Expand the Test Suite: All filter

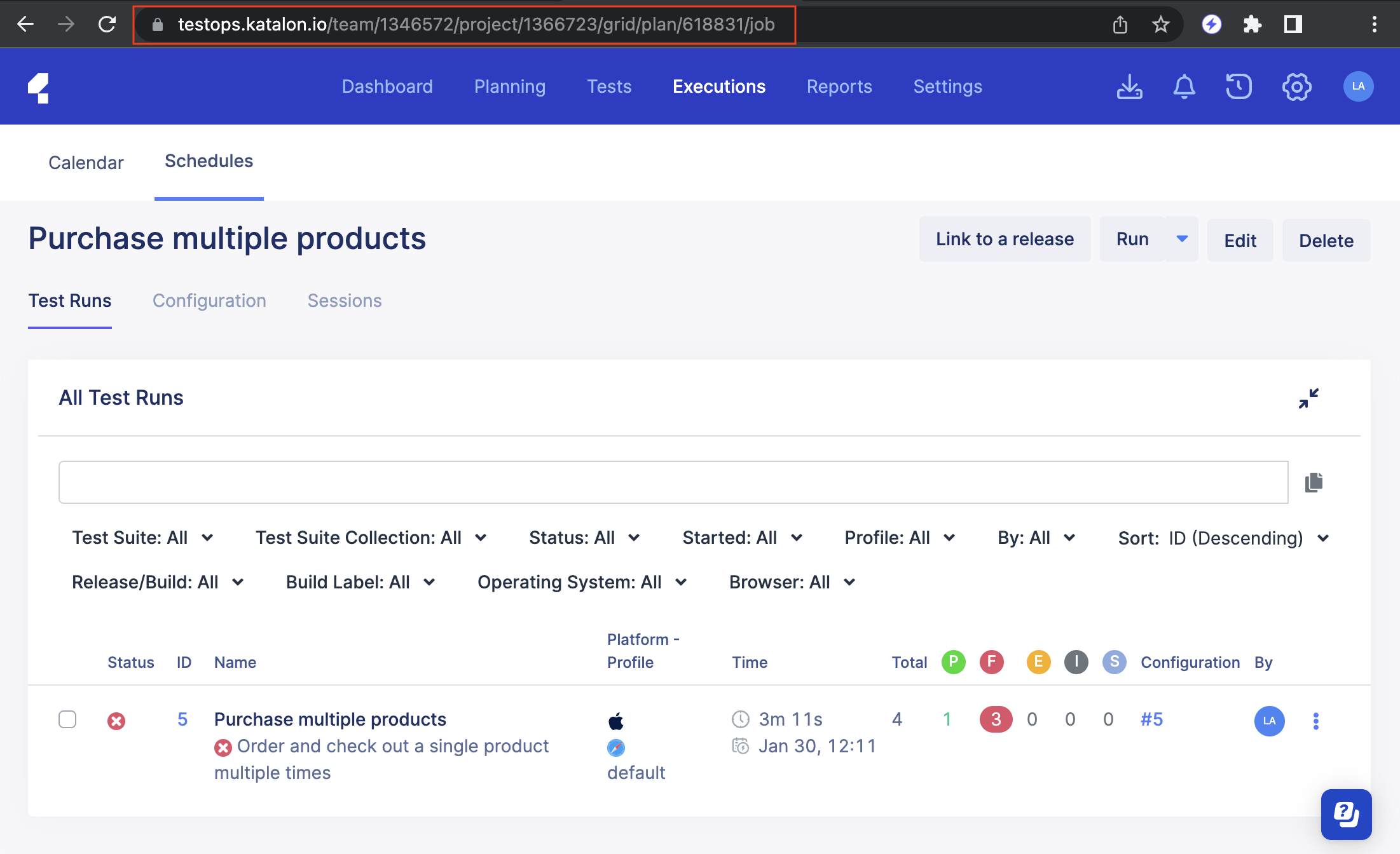pos(142,538)
